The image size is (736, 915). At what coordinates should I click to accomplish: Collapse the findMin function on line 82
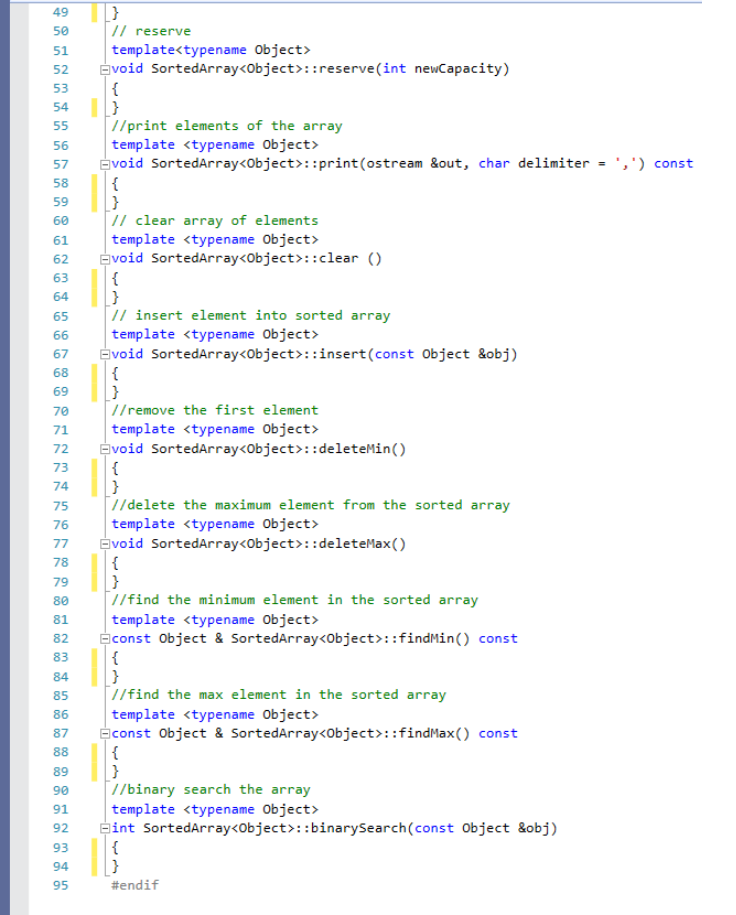pyautogui.click(x=104, y=639)
